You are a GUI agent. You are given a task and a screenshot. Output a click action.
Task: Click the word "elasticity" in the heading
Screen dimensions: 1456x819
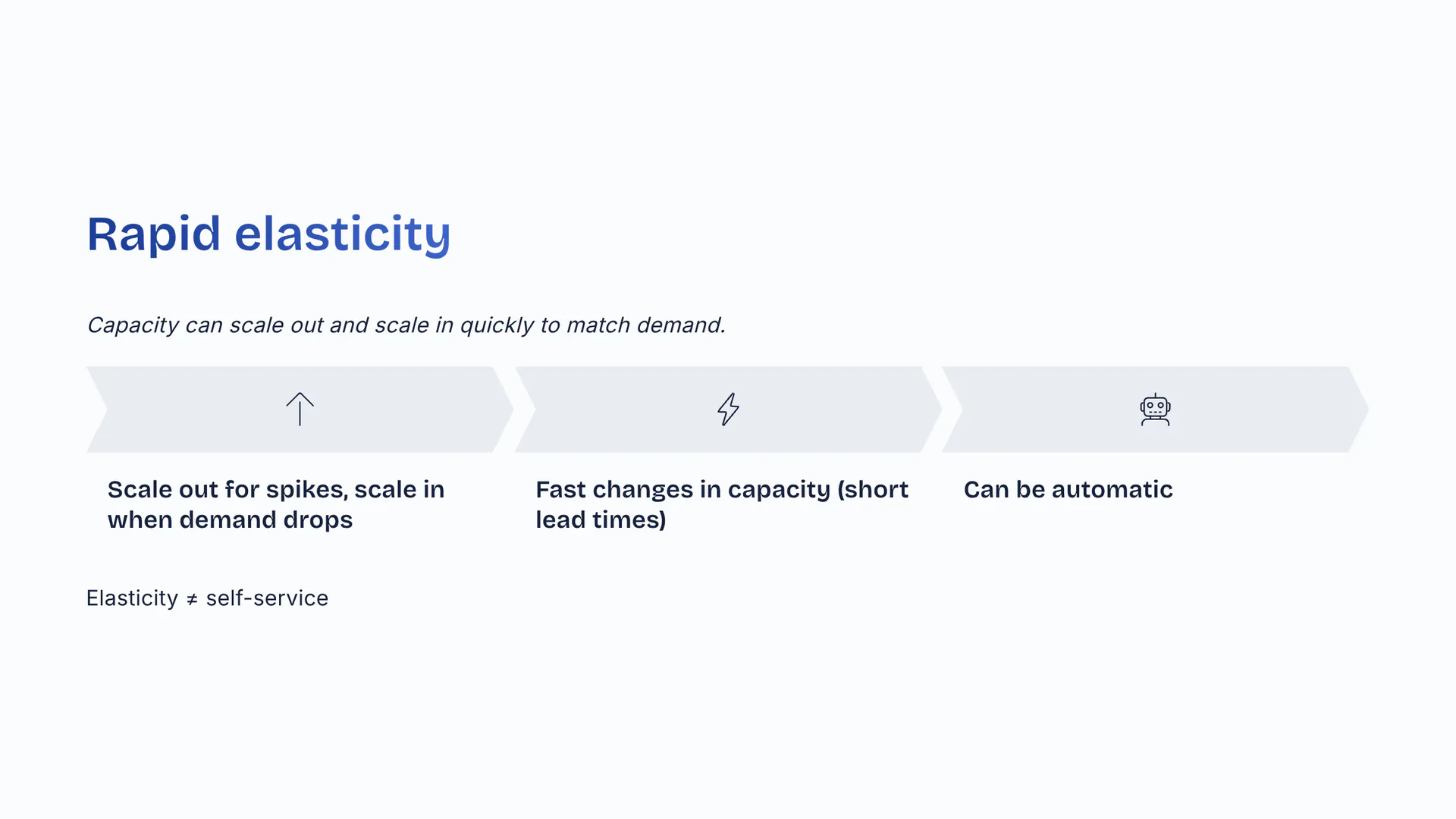tap(342, 234)
